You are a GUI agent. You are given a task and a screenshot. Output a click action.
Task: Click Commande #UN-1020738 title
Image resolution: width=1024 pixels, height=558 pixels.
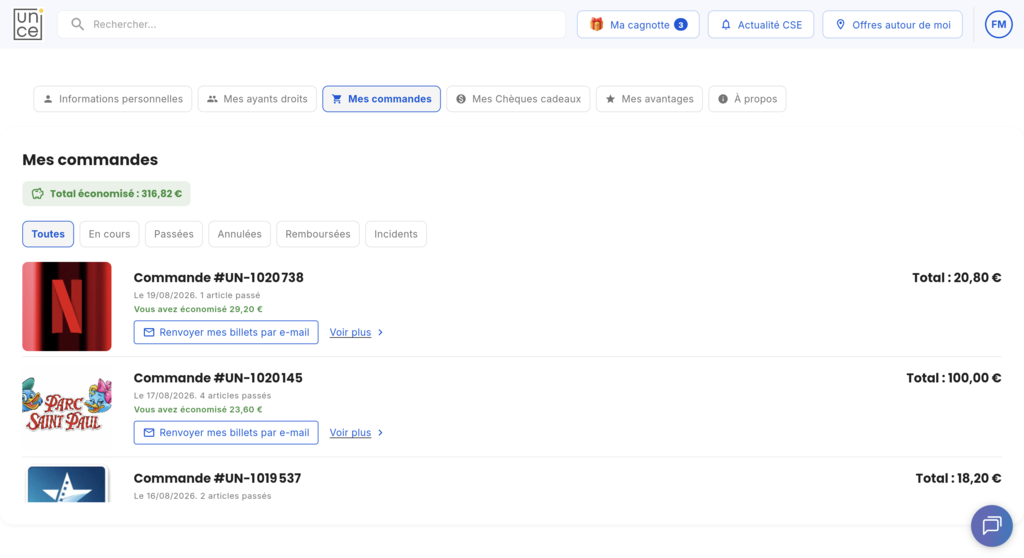pos(219,278)
